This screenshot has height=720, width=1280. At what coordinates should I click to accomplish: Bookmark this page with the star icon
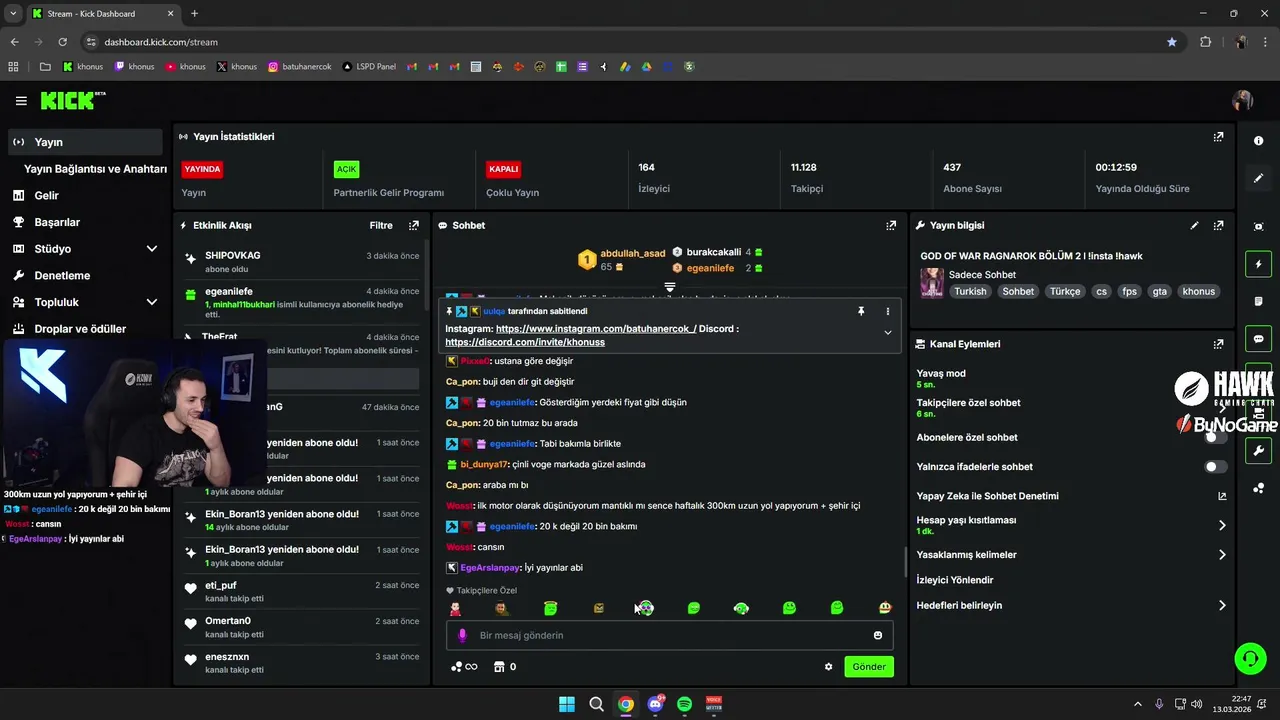(1172, 42)
